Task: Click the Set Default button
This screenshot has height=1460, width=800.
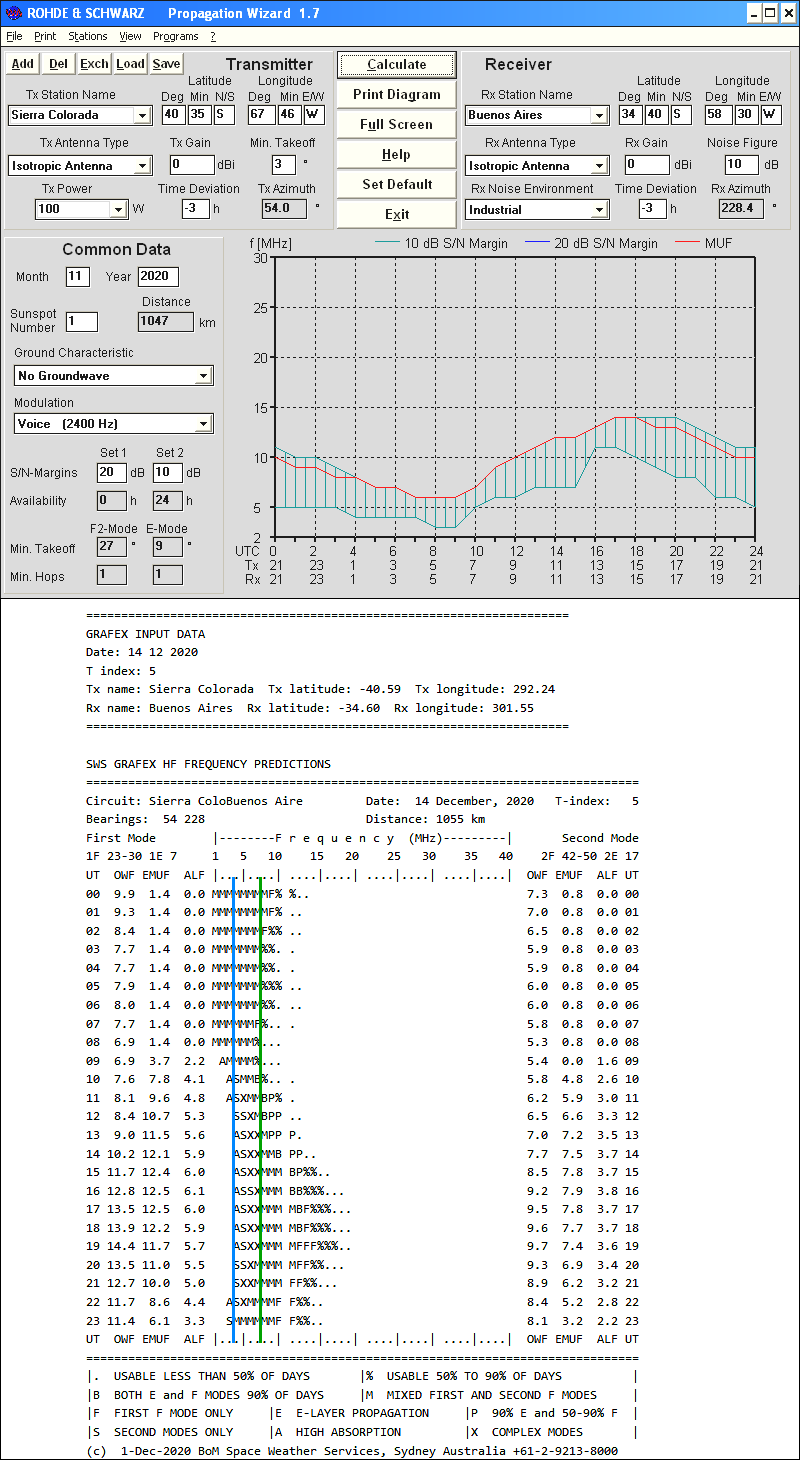Action: 397,184
